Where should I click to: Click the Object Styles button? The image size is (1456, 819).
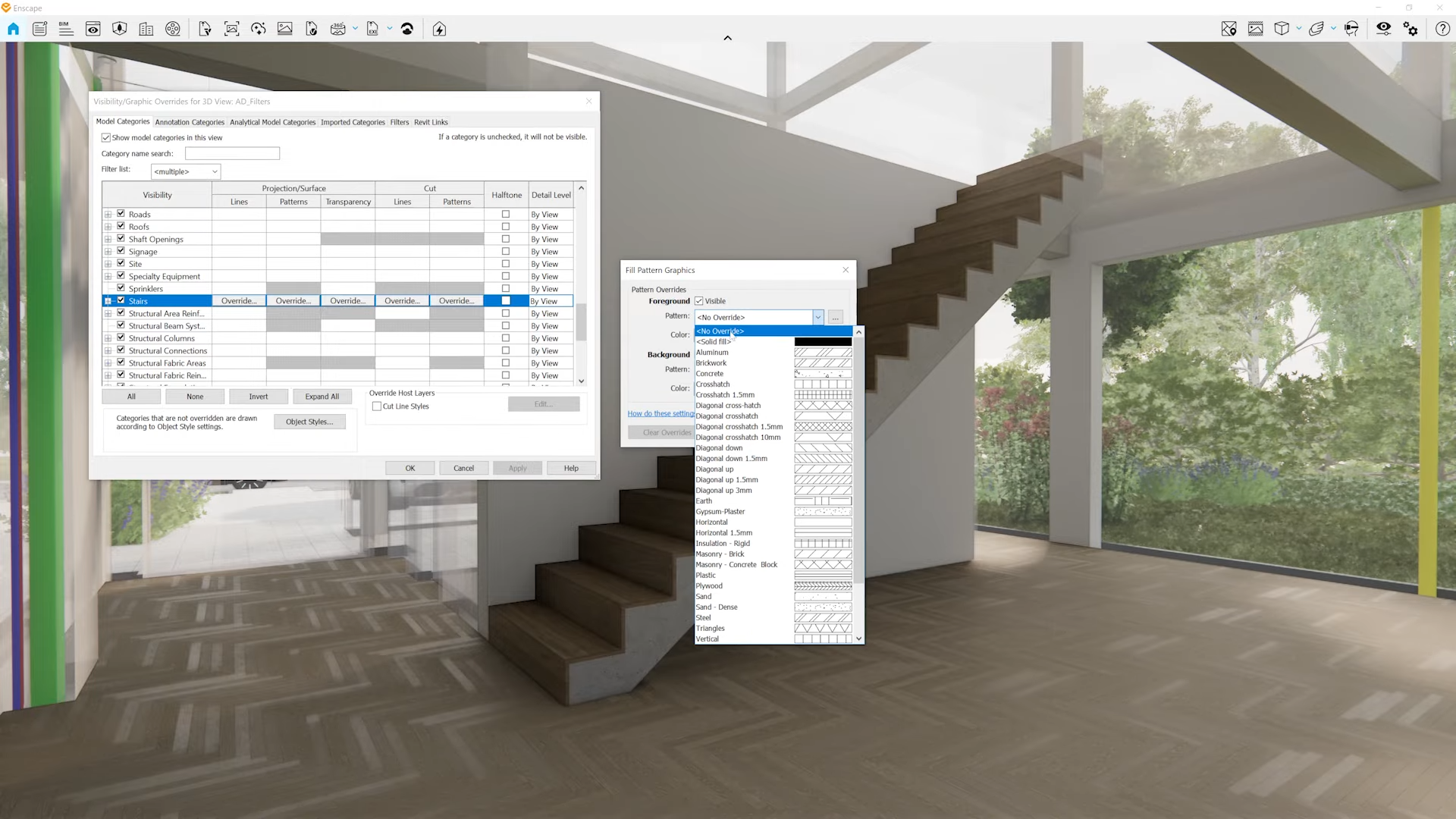pyautogui.click(x=309, y=422)
